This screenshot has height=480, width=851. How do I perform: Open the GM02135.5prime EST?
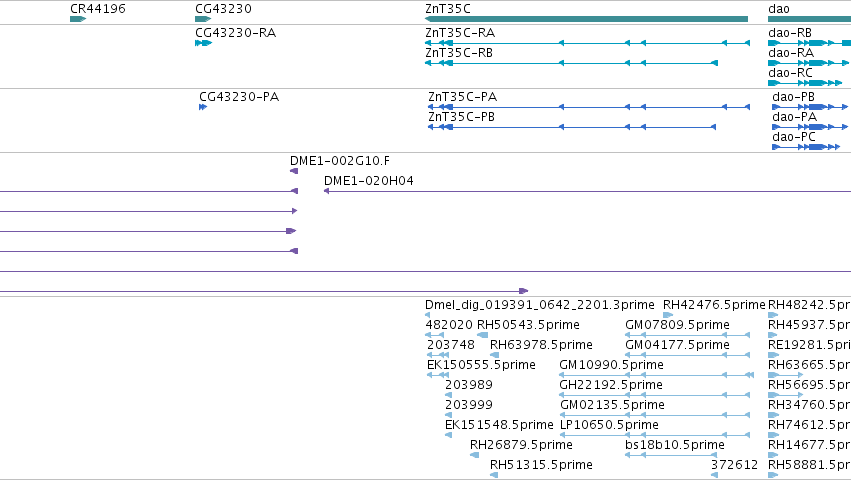(612, 405)
